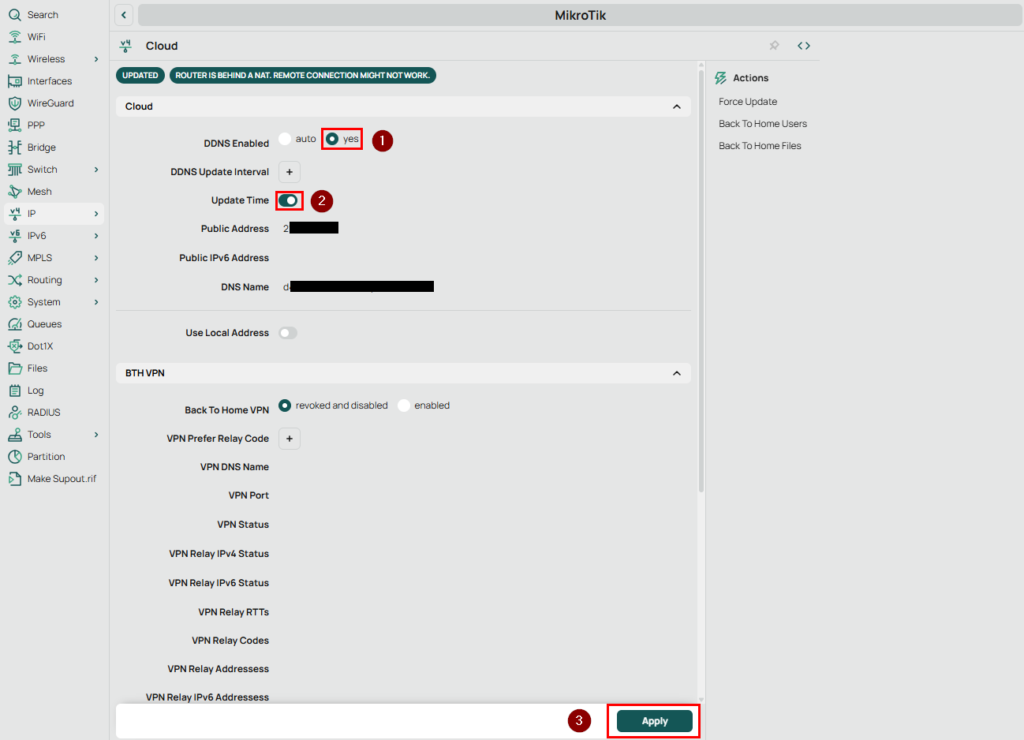Collapse the Cloud section chevron

pyautogui.click(x=676, y=106)
